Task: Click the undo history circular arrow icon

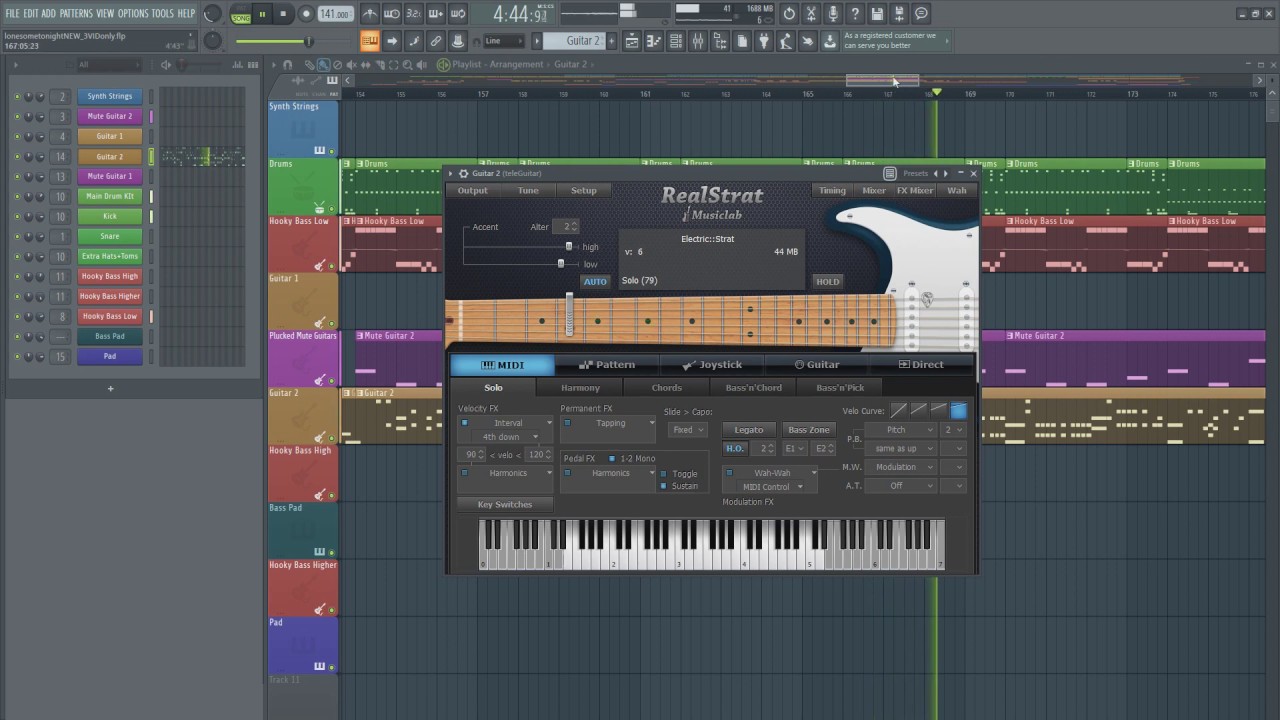Action: click(789, 14)
